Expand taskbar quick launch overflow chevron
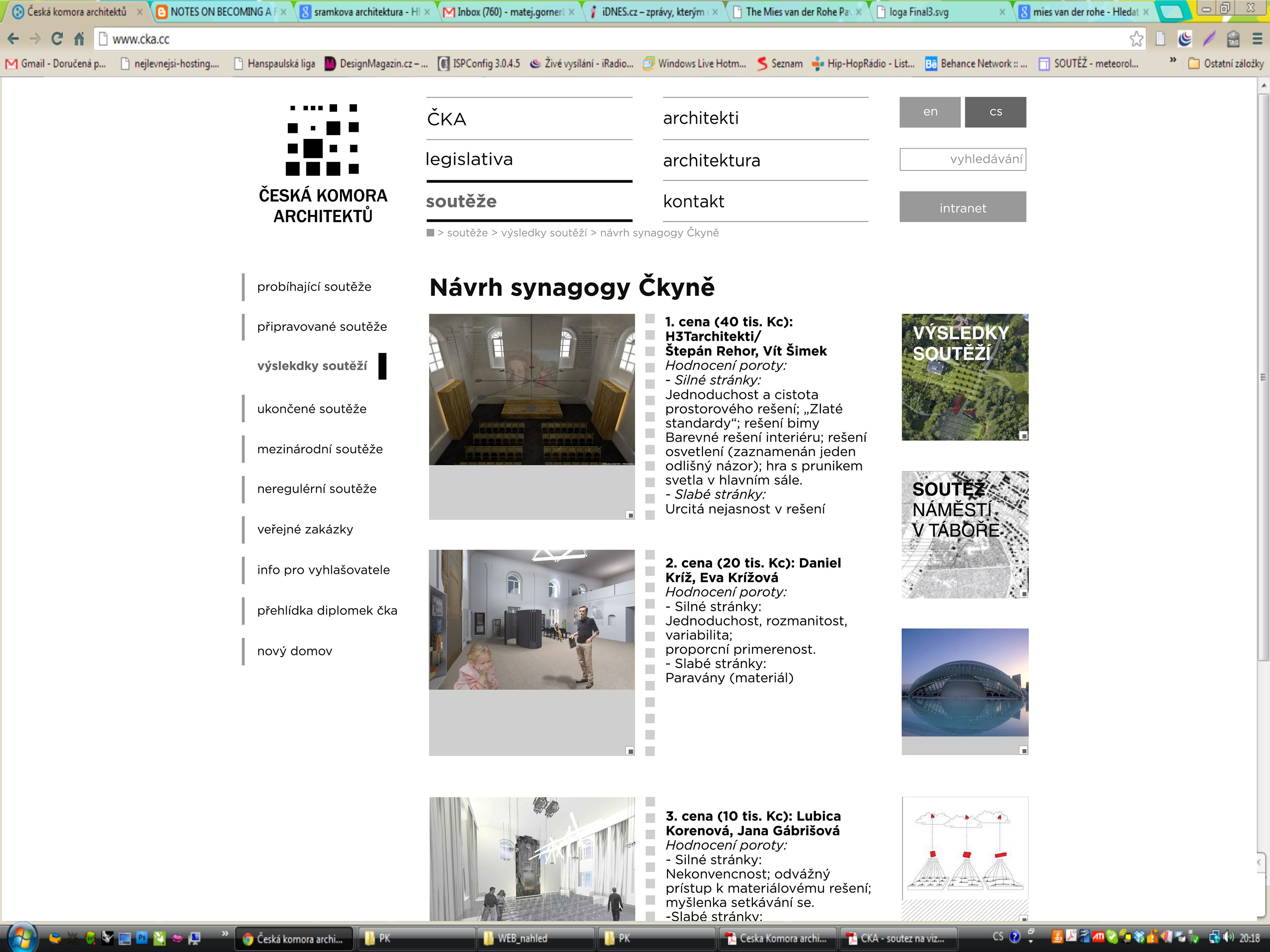The width and height of the screenshot is (1270, 952). coord(225,933)
